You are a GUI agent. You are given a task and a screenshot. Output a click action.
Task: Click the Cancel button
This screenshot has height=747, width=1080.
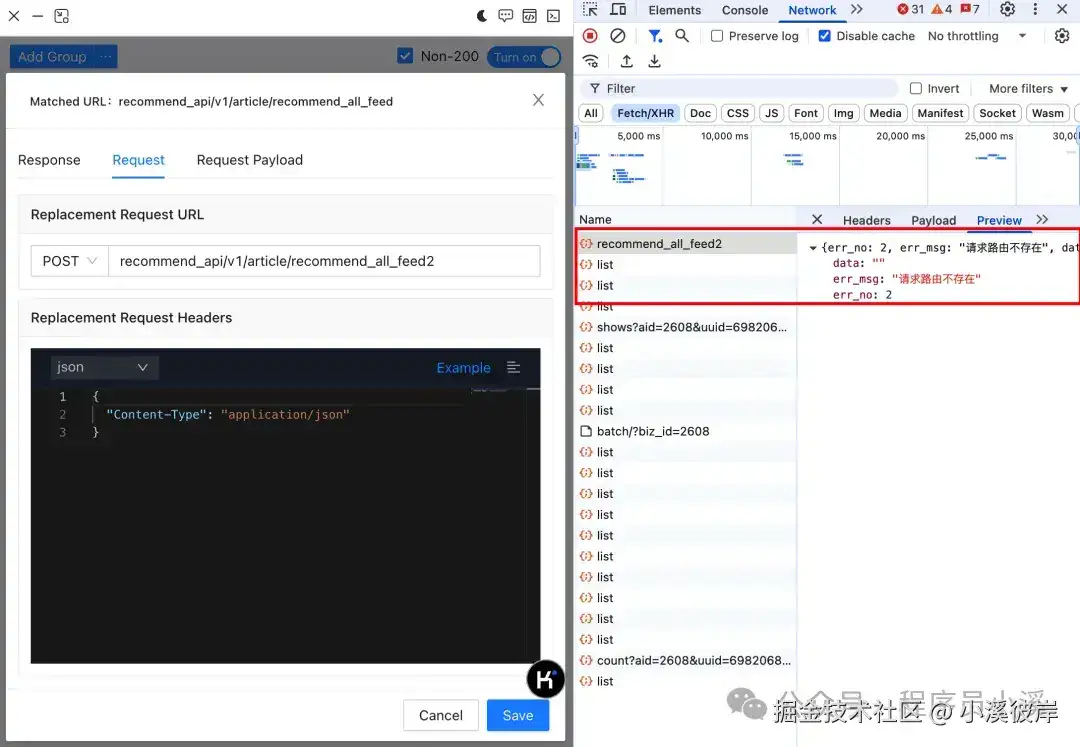(x=441, y=715)
